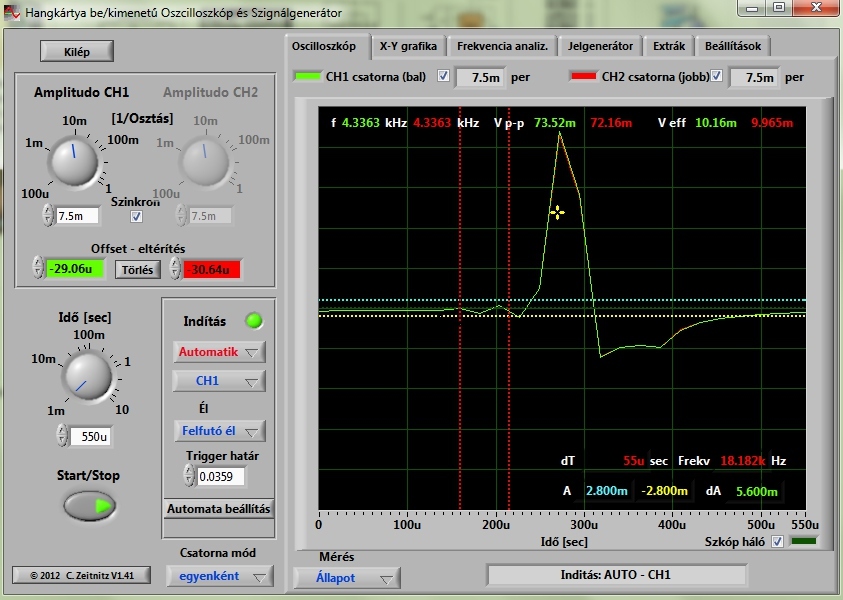Click the CH1 7.5m per division field
Screen dimensions: 843x600
point(481,78)
